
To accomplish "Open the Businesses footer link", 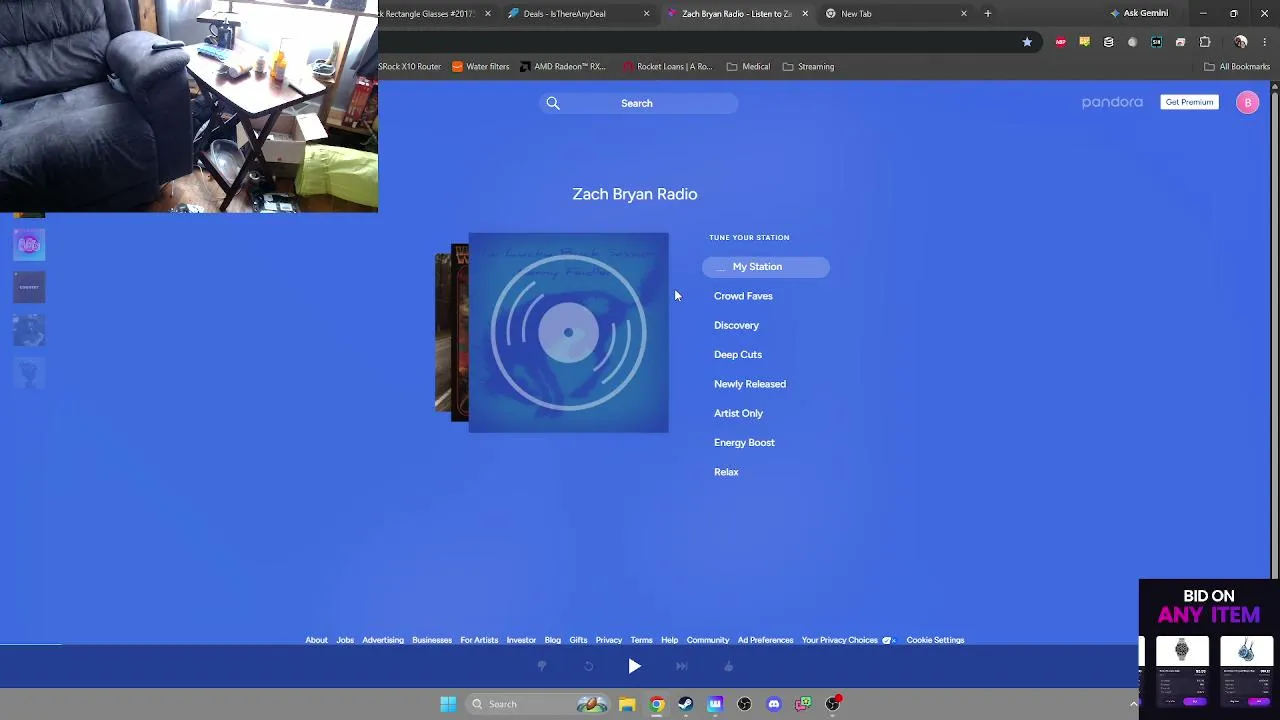I will [432, 640].
